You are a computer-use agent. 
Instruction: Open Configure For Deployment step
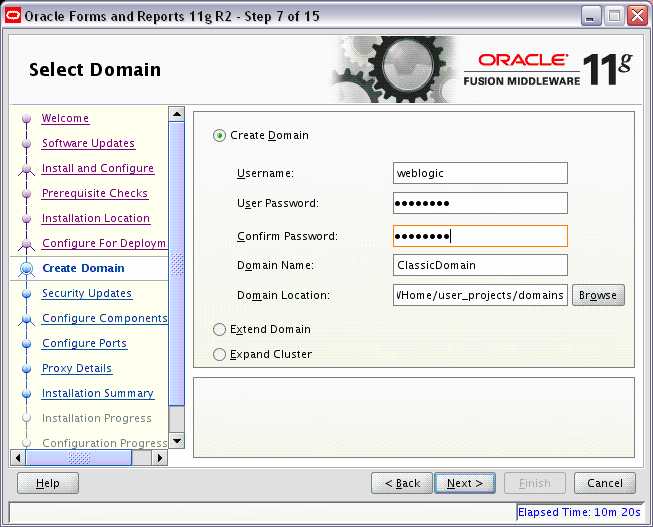(x=104, y=243)
